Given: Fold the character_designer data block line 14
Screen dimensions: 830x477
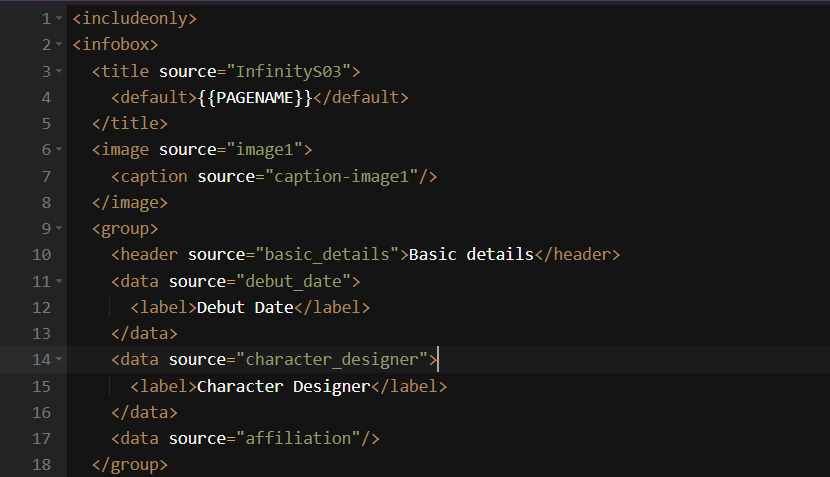Looking at the screenshot, I should 59,359.
